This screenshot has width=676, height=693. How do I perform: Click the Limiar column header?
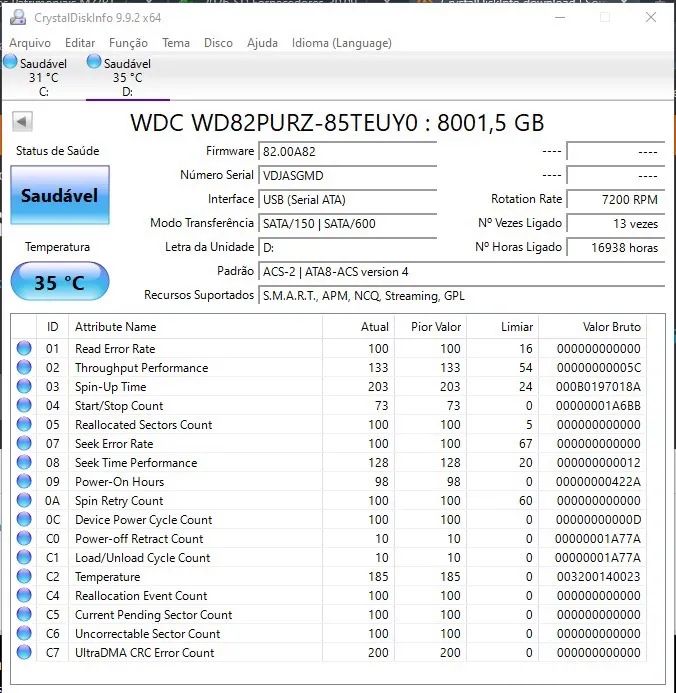point(502,327)
